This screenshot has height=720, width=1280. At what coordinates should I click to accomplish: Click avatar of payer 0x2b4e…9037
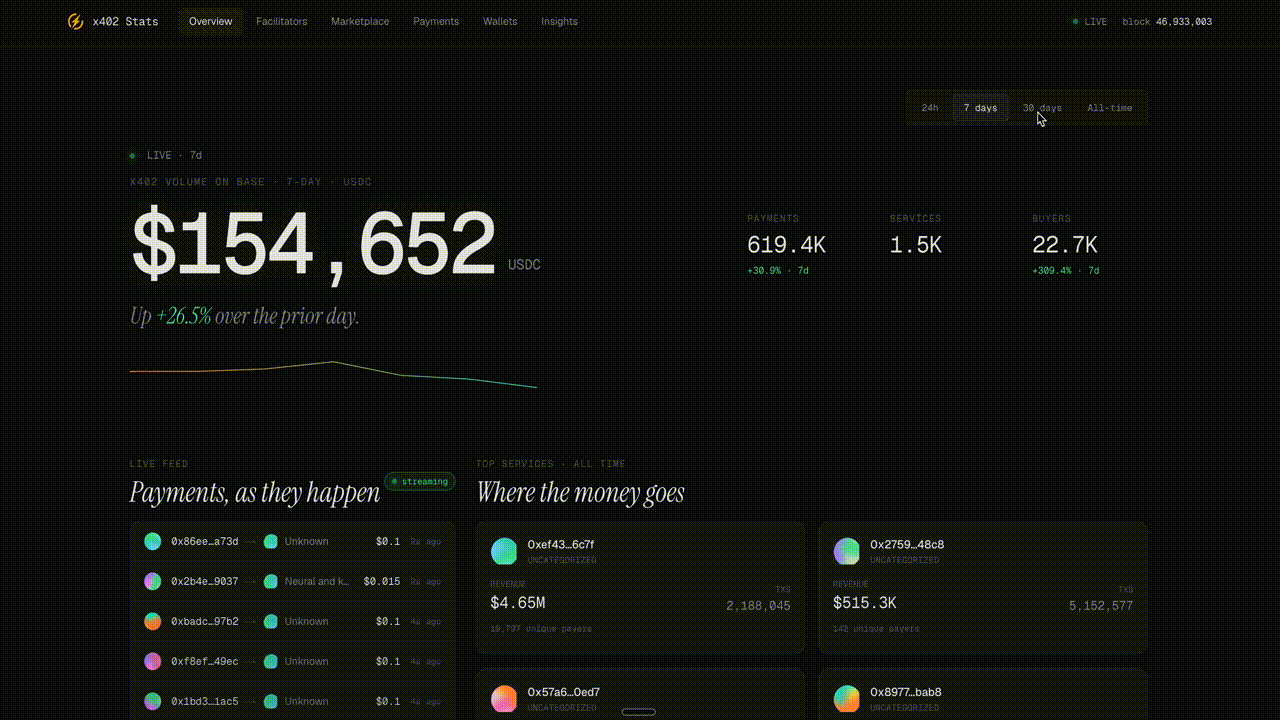pyautogui.click(x=152, y=581)
